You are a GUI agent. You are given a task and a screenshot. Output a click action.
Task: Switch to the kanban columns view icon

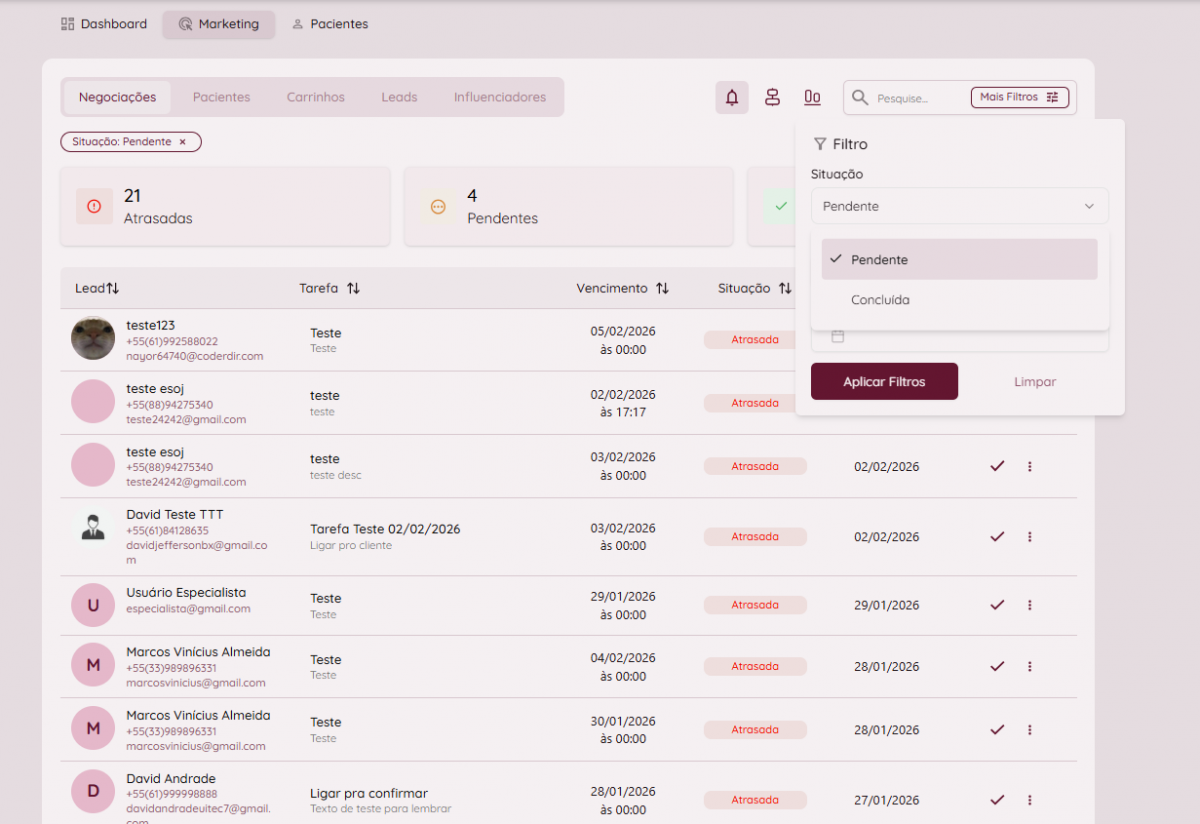pyautogui.click(x=812, y=98)
